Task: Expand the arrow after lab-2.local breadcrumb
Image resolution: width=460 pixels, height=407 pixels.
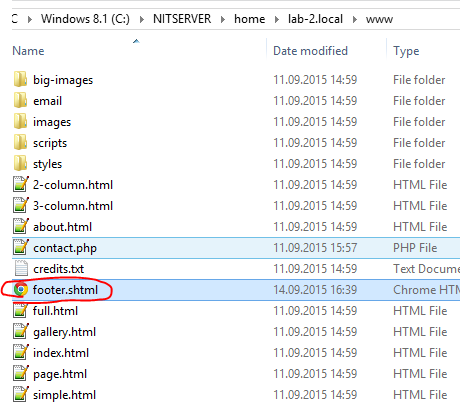Action: click(x=355, y=19)
